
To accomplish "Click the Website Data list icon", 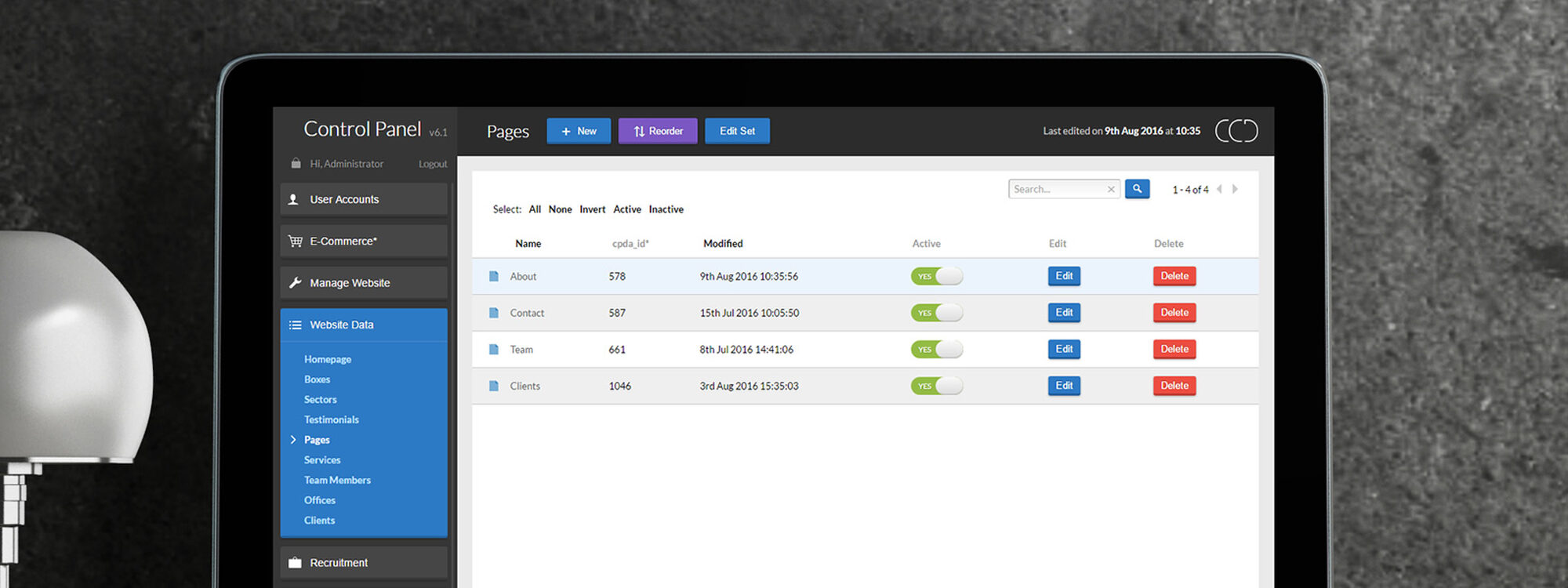I will [295, 325].
